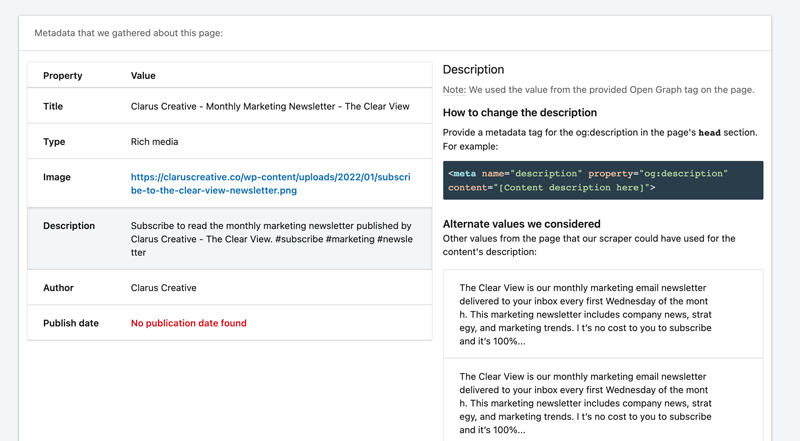
Task: Click the Type row showing Rich media
Action: coord(230,141)
